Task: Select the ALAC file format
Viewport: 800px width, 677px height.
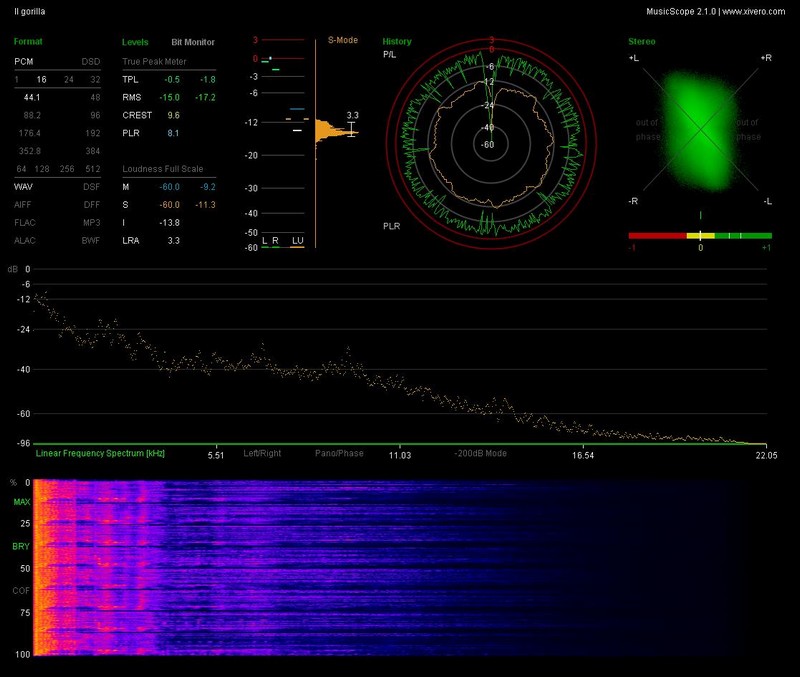Action: point(25,240)
